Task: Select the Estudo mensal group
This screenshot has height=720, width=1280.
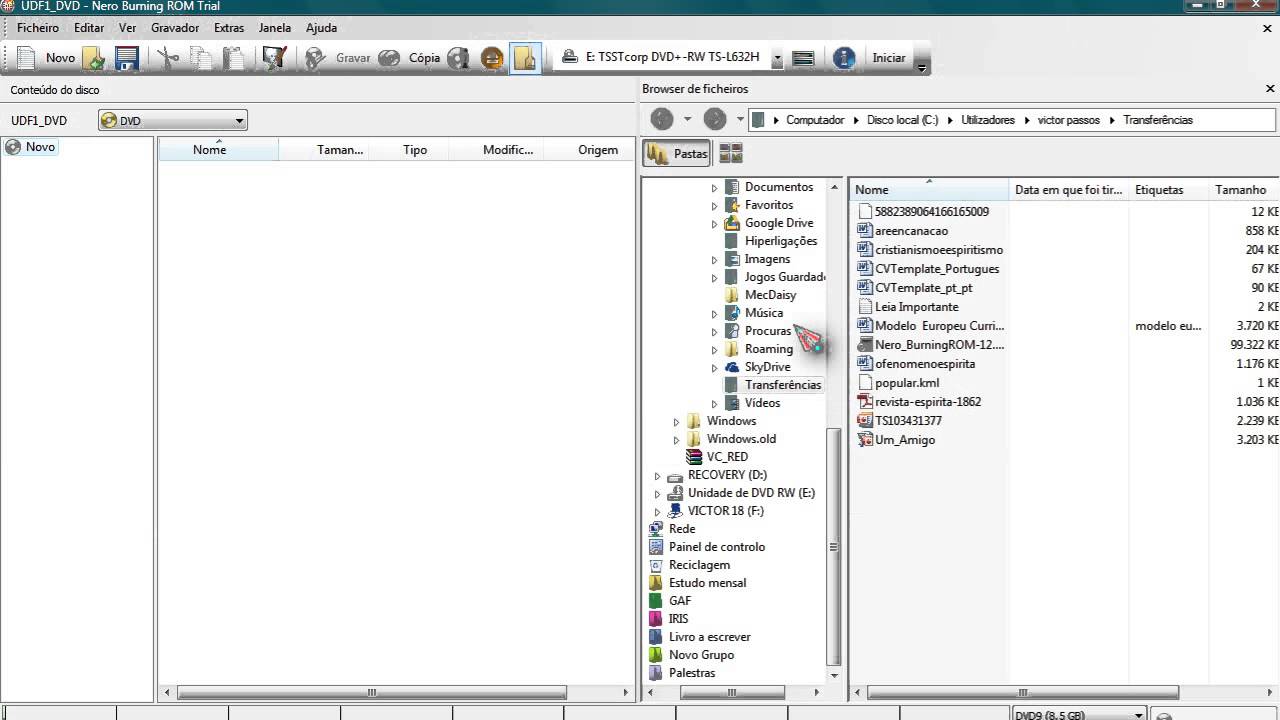Action: point(707,583)
